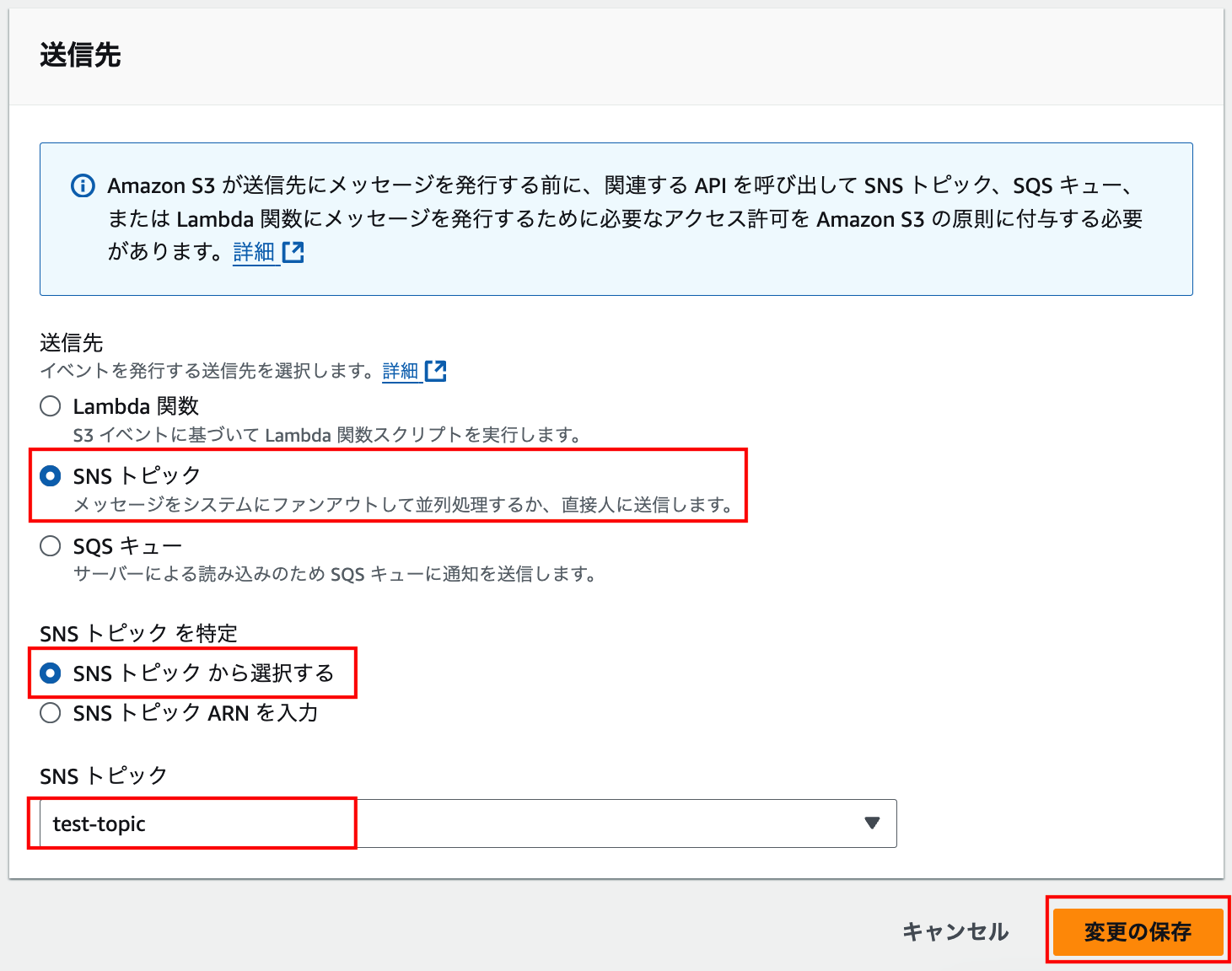
Task: Click the SNS トピック description about ファンアウト
Action: (404, 504)
